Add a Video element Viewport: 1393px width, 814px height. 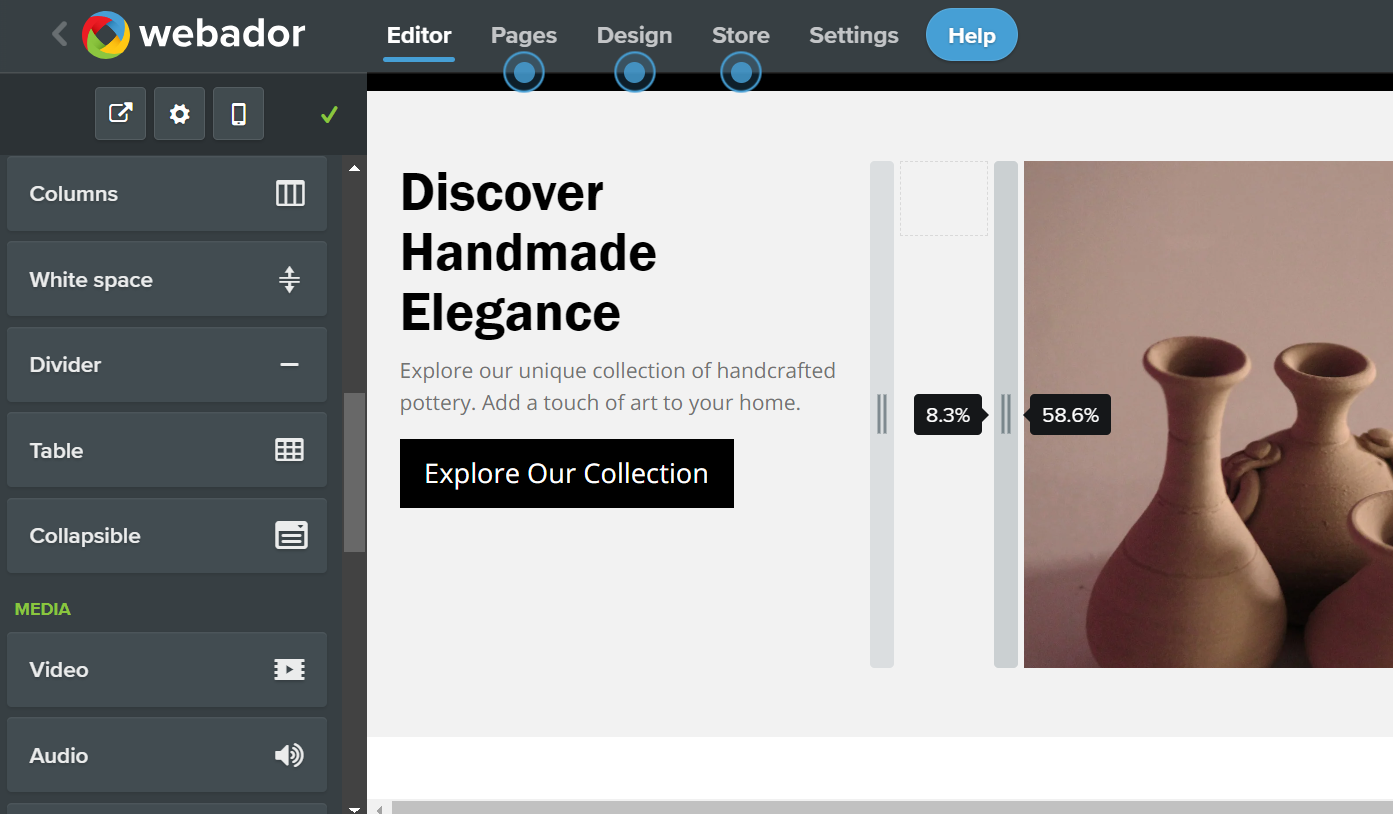point(167,670)
